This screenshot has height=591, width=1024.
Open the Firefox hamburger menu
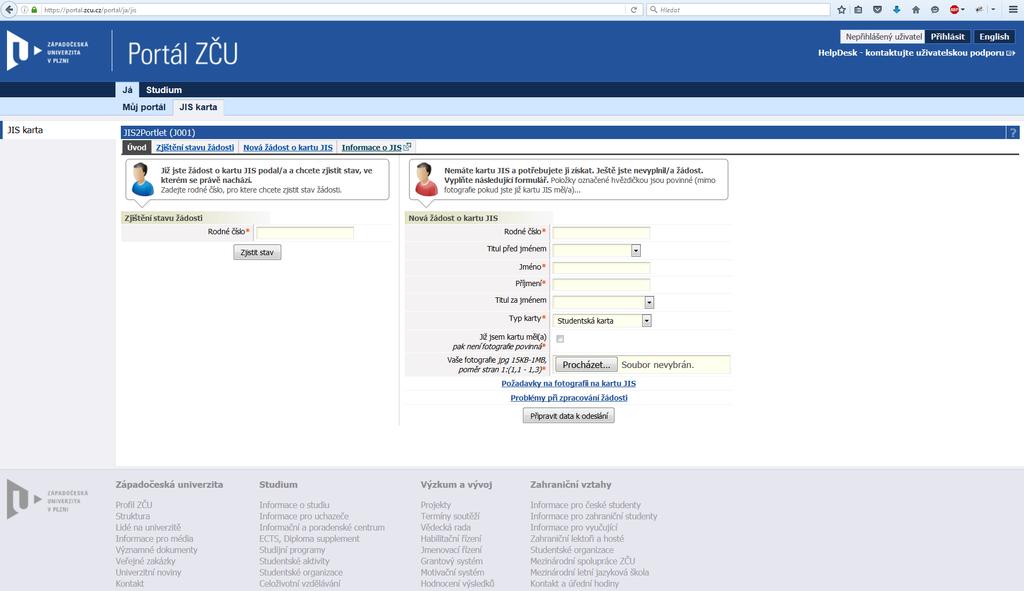click(1013, 10)
